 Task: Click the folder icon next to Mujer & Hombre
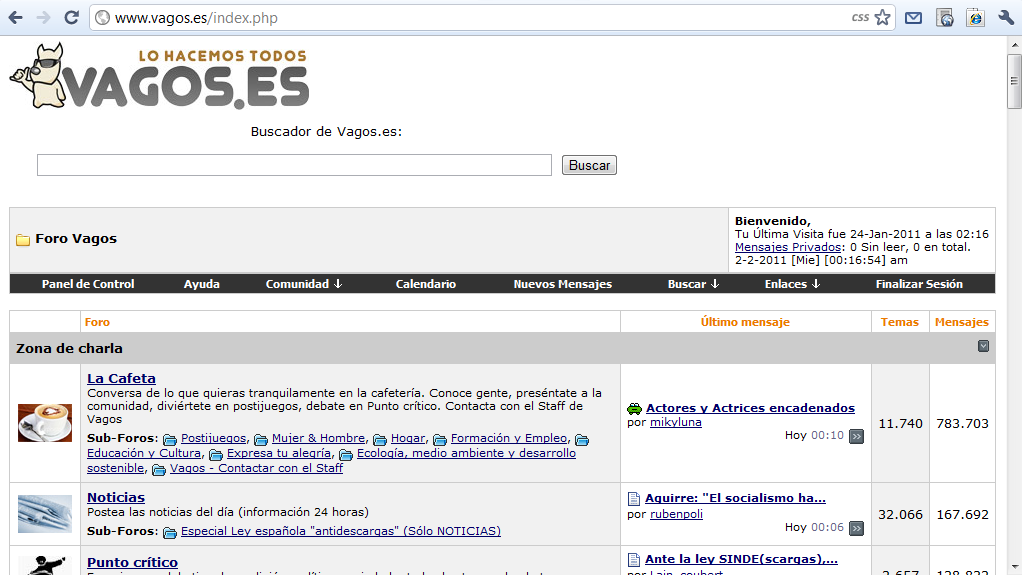click(261, 439)
